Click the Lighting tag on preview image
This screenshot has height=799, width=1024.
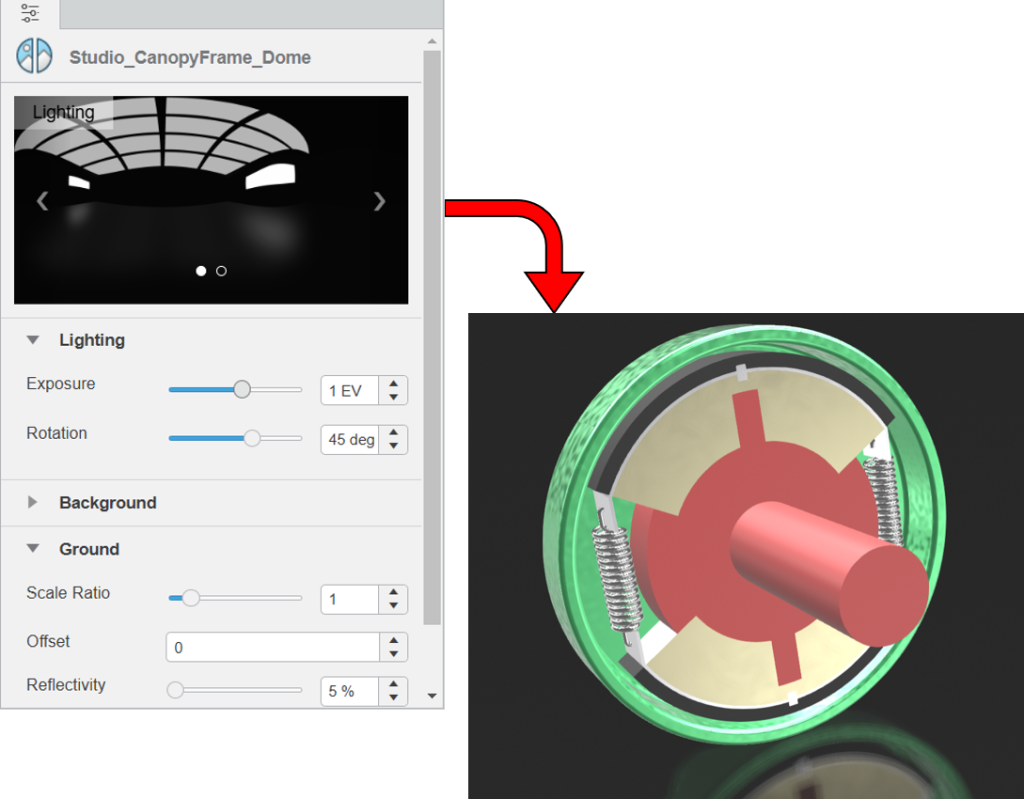click(63, 112)
